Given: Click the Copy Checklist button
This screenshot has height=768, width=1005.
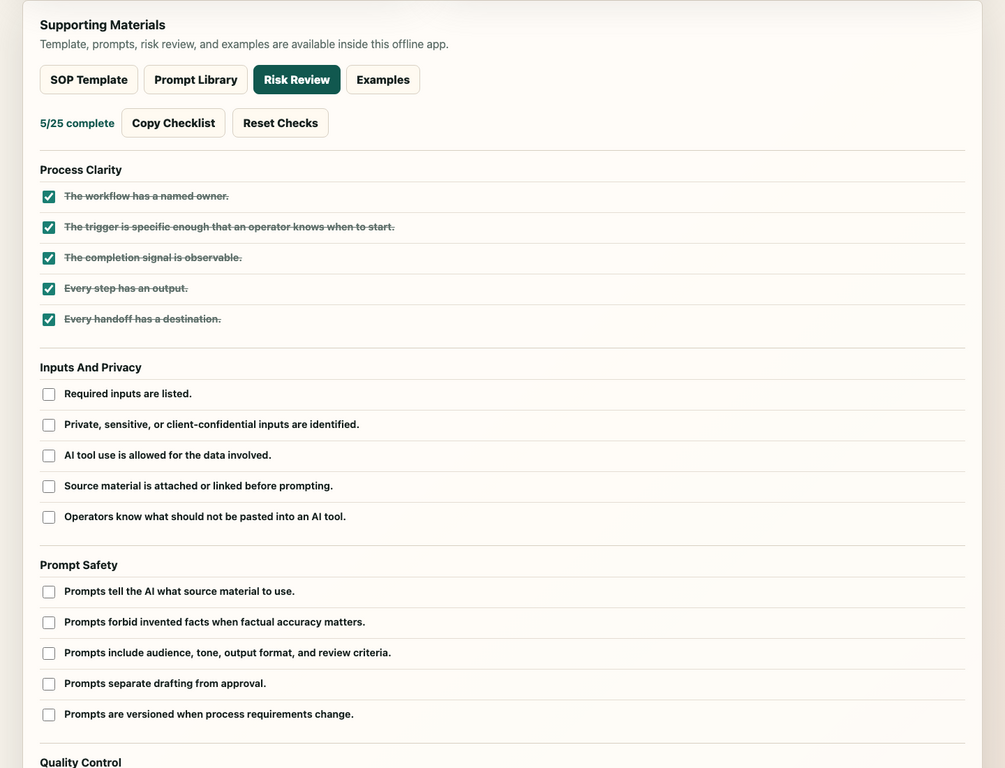Looking at the screenshot, I should (173, 123).
